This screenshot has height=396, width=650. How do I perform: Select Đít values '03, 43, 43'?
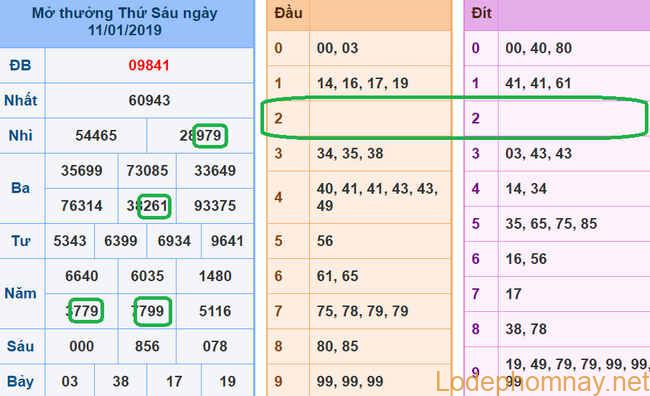pos(538,153)
